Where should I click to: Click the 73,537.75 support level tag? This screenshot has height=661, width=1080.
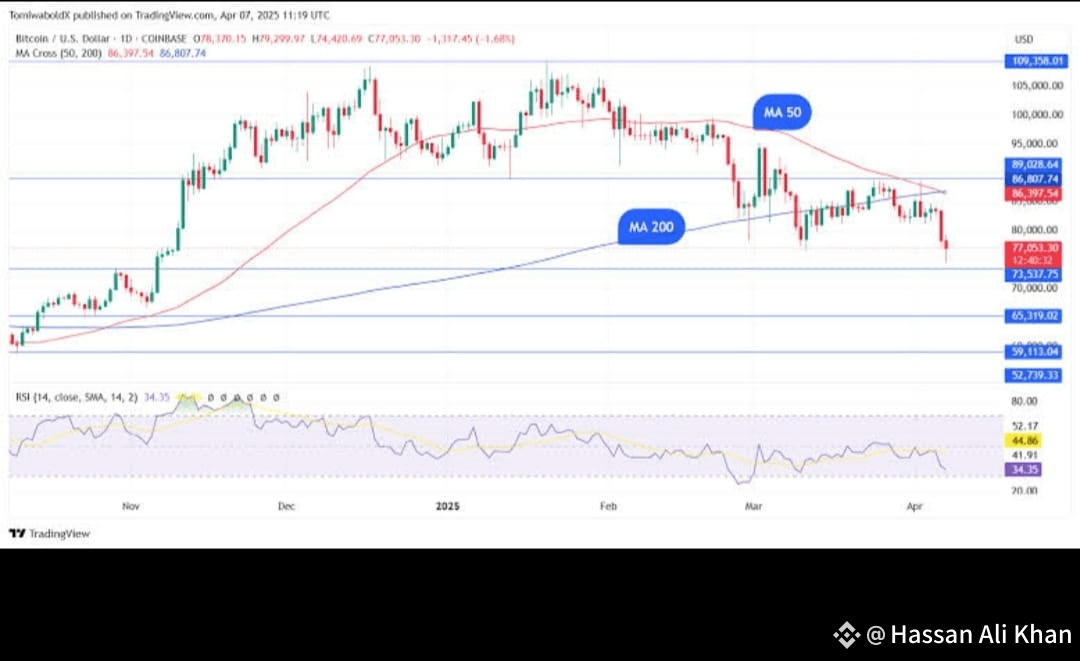1034,274
